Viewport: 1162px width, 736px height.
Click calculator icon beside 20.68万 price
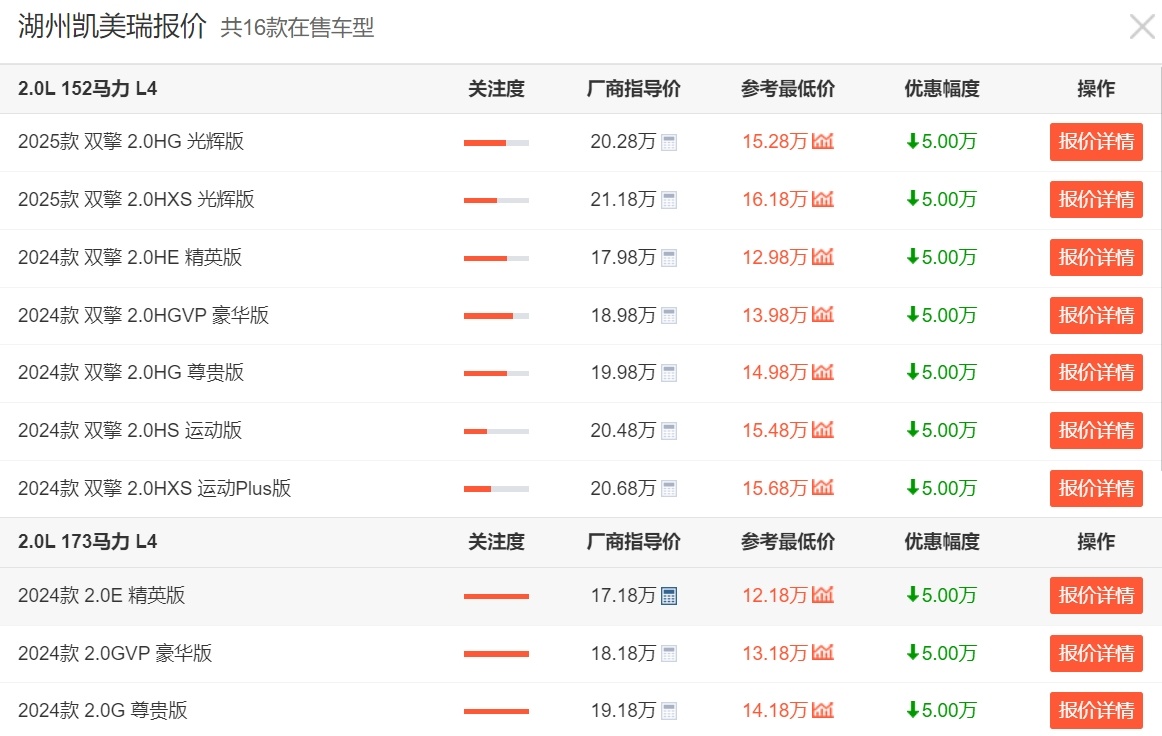[x=668, y=488]
